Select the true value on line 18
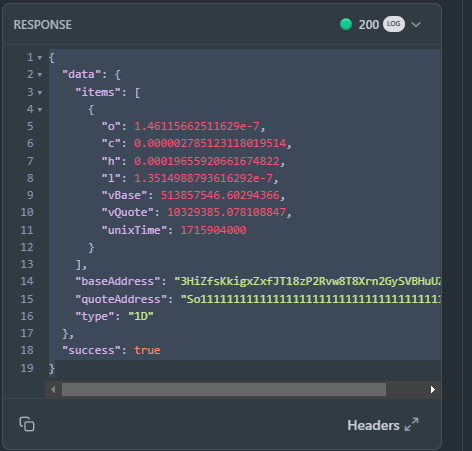Viewport: 472px width, 451px height. coord(147,350)
